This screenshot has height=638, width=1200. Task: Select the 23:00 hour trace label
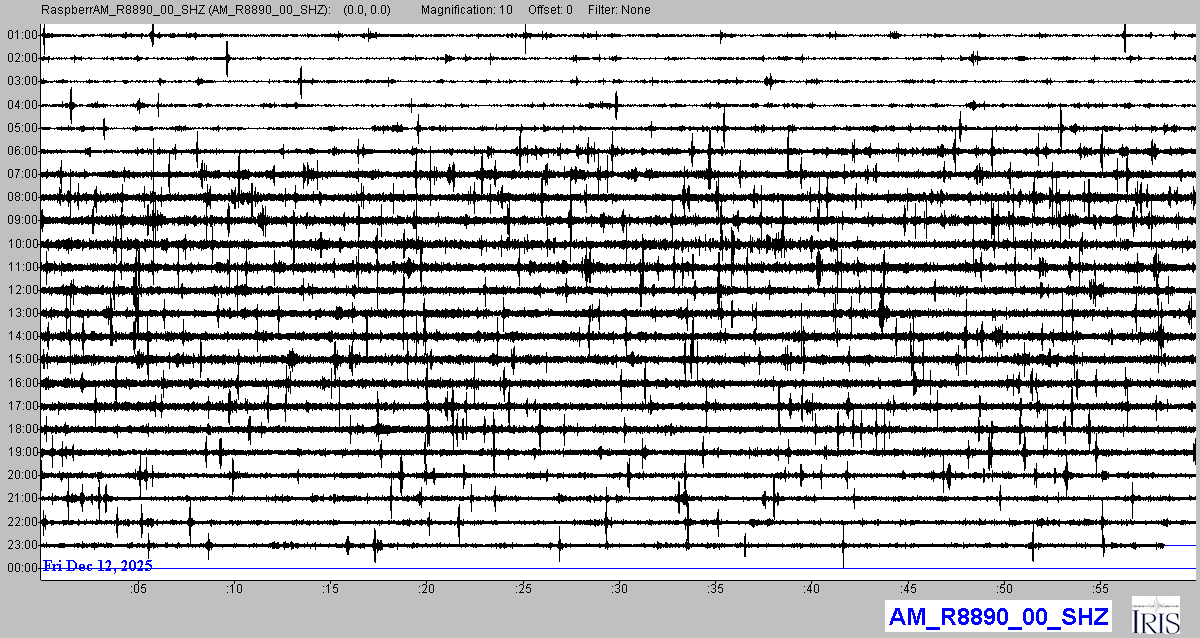[21, 545]
